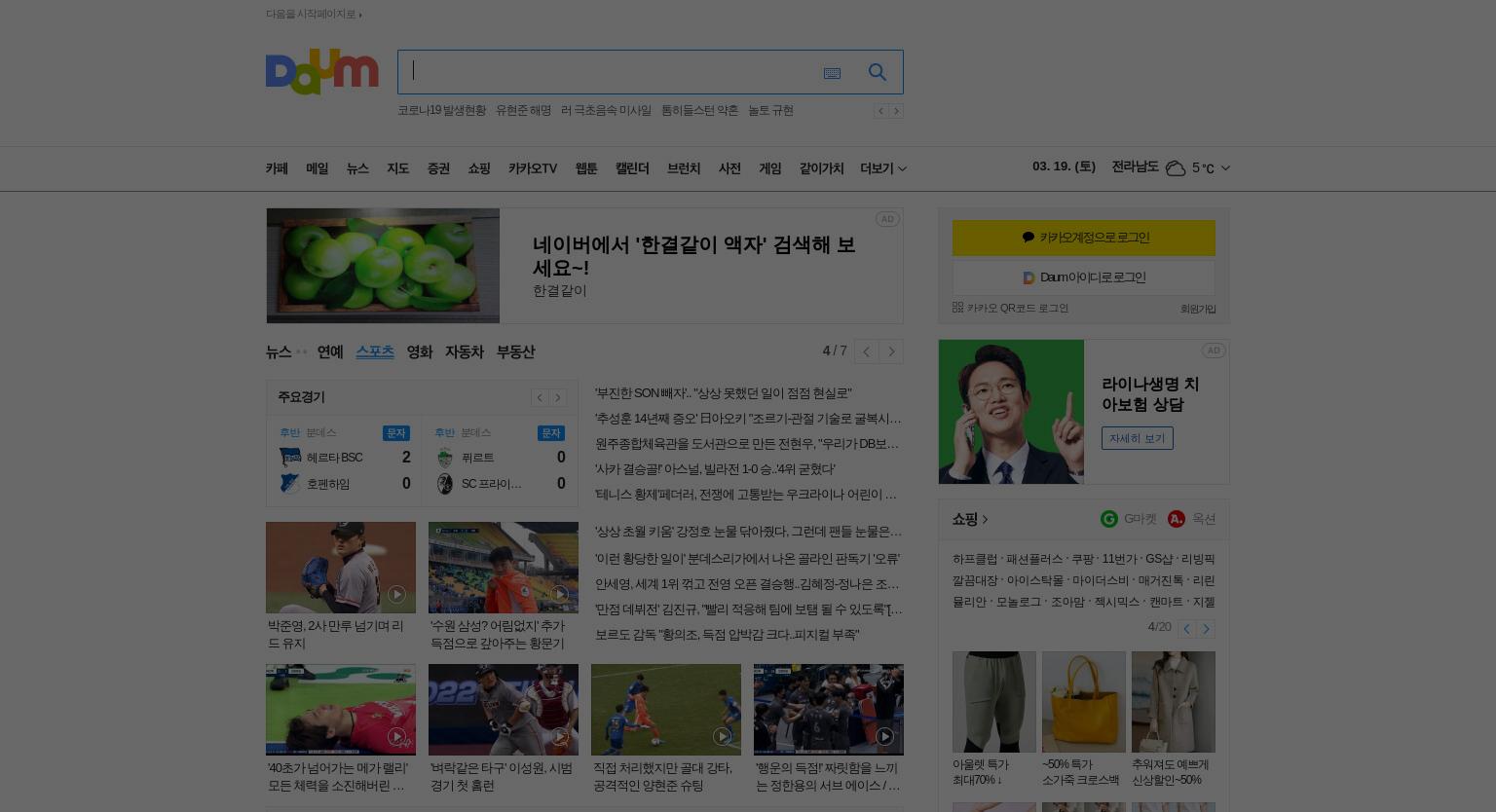Click the magnifier search button
The width and height of the screenshot is (1496, 812).
[878, 72]
